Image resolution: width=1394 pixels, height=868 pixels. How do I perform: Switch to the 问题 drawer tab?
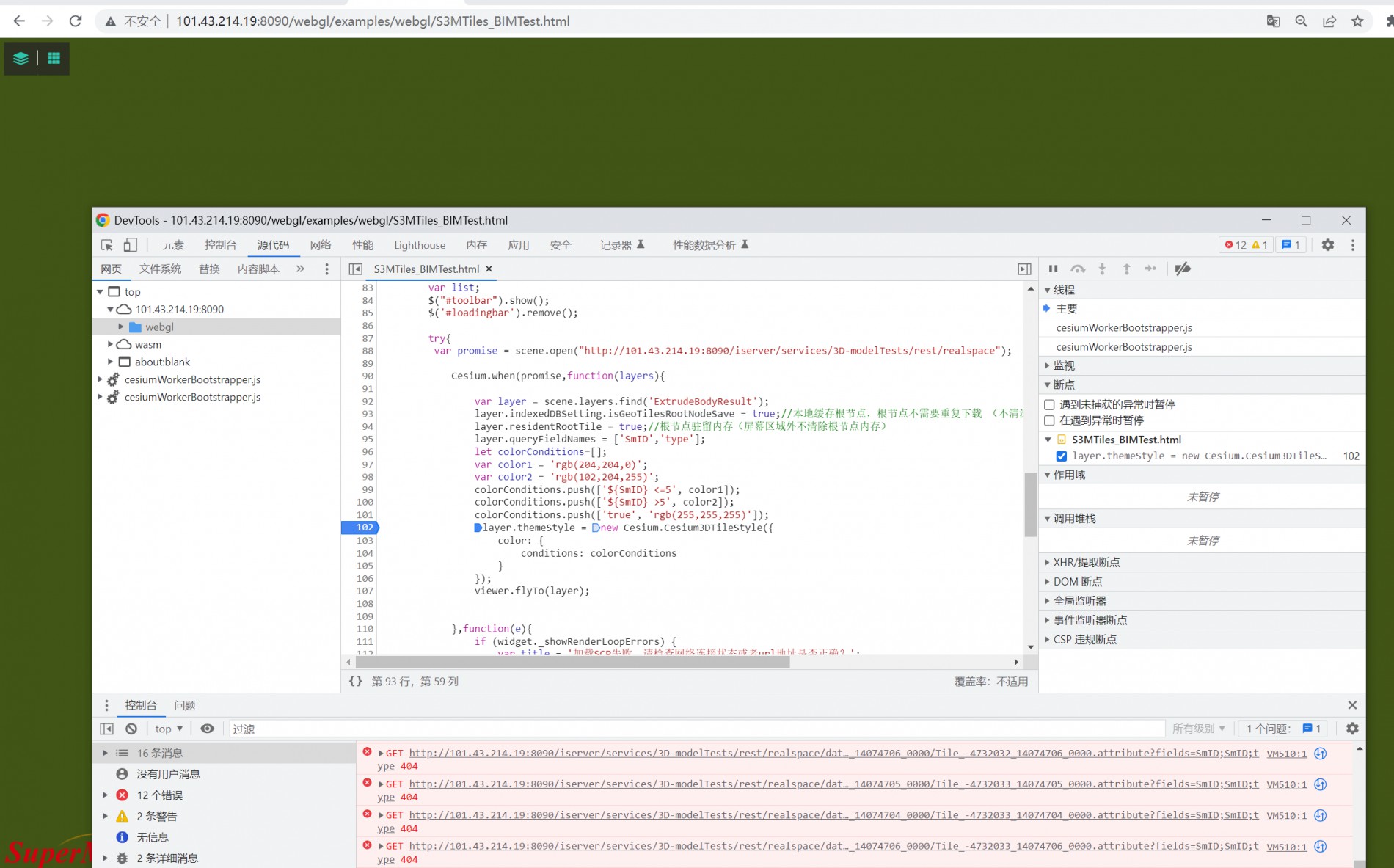tap(185, 705)
